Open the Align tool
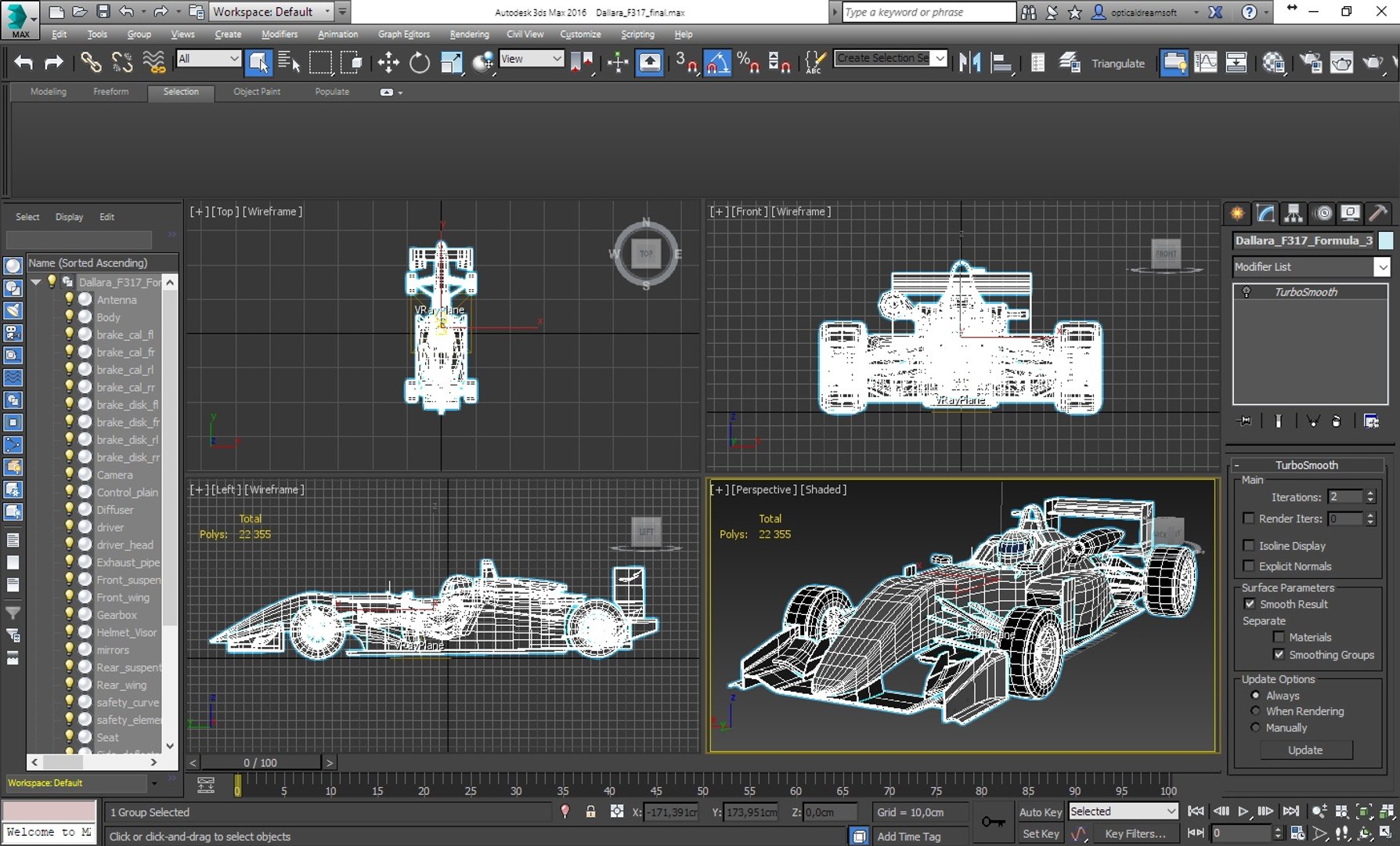Screen dimensions: 1400x846 click(1001, 63)
